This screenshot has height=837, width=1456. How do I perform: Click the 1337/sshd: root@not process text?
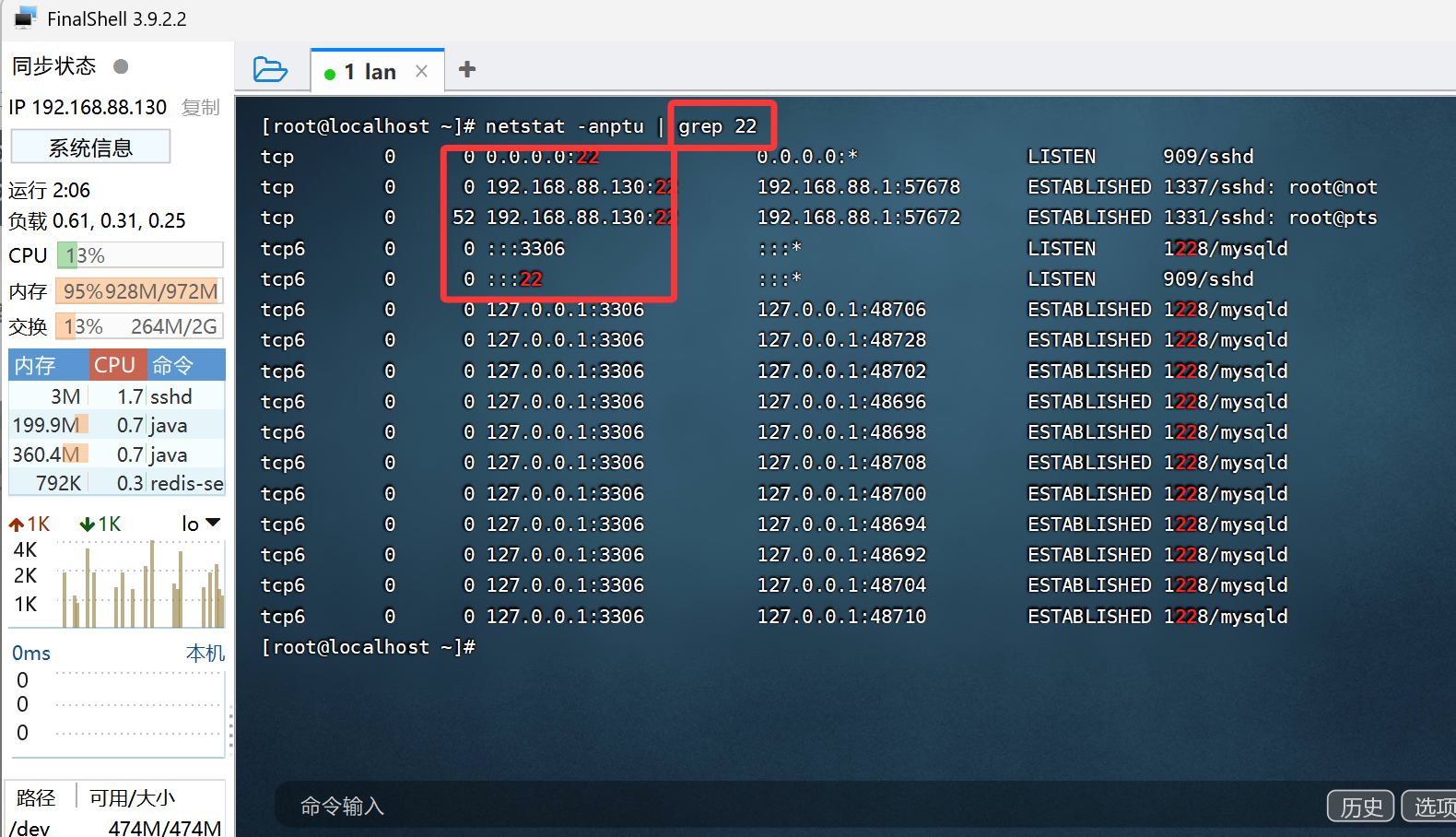coord(1270,187)
